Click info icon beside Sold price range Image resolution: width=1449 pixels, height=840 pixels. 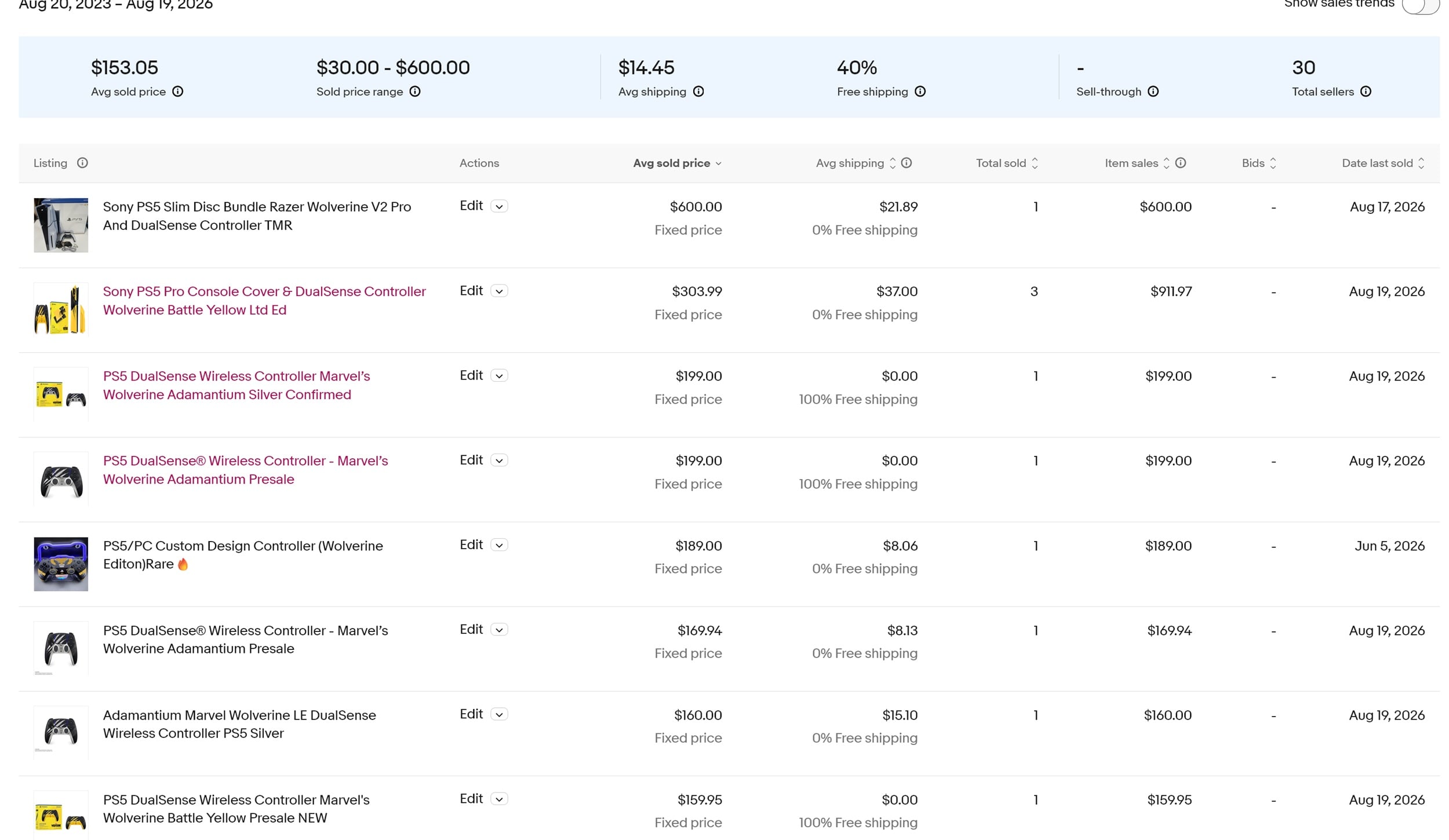tap(415, 92)
